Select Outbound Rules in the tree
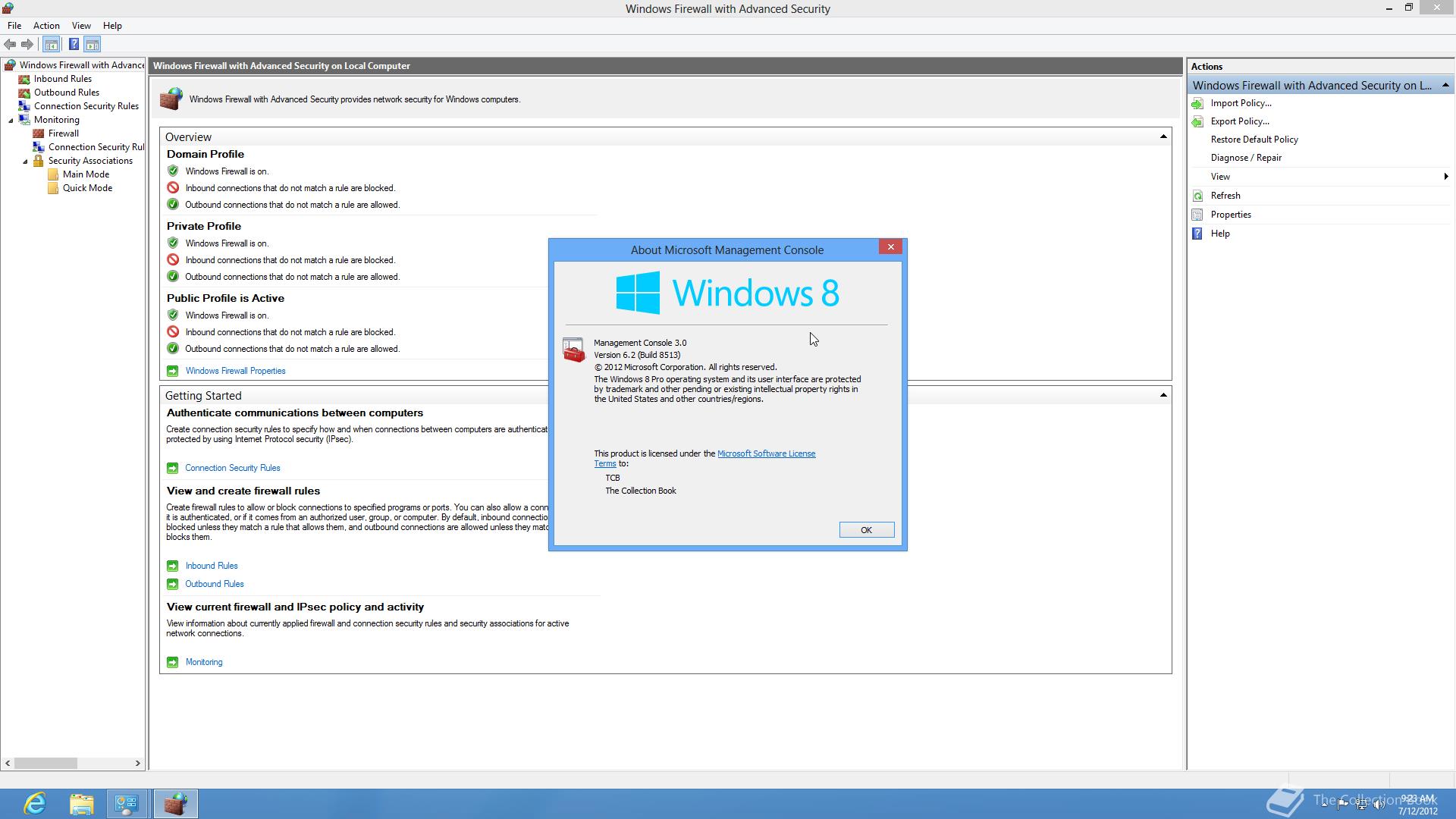 (66, 93)
